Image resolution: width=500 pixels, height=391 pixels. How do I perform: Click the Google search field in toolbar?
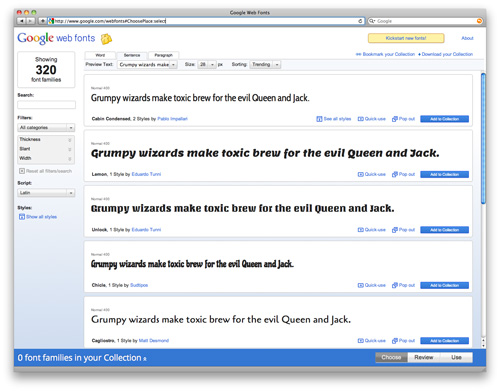(424, 21)
